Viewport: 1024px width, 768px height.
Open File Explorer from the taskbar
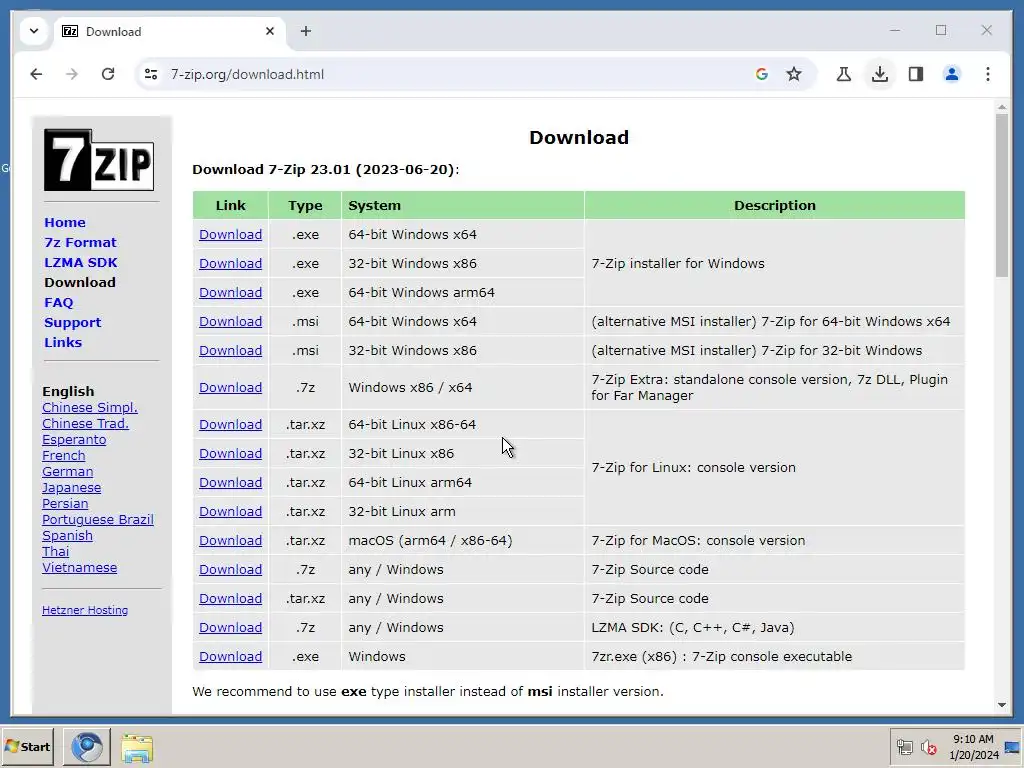(x=137, y=748)
